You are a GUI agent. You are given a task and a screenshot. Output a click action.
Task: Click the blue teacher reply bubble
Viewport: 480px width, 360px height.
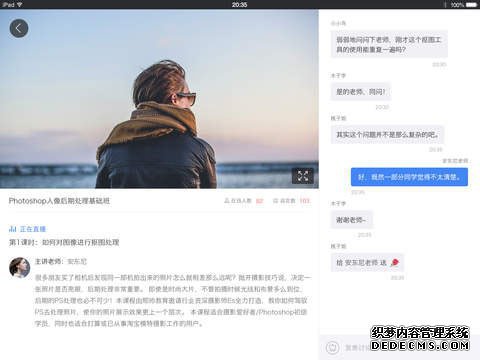click(x=409, y=177)
